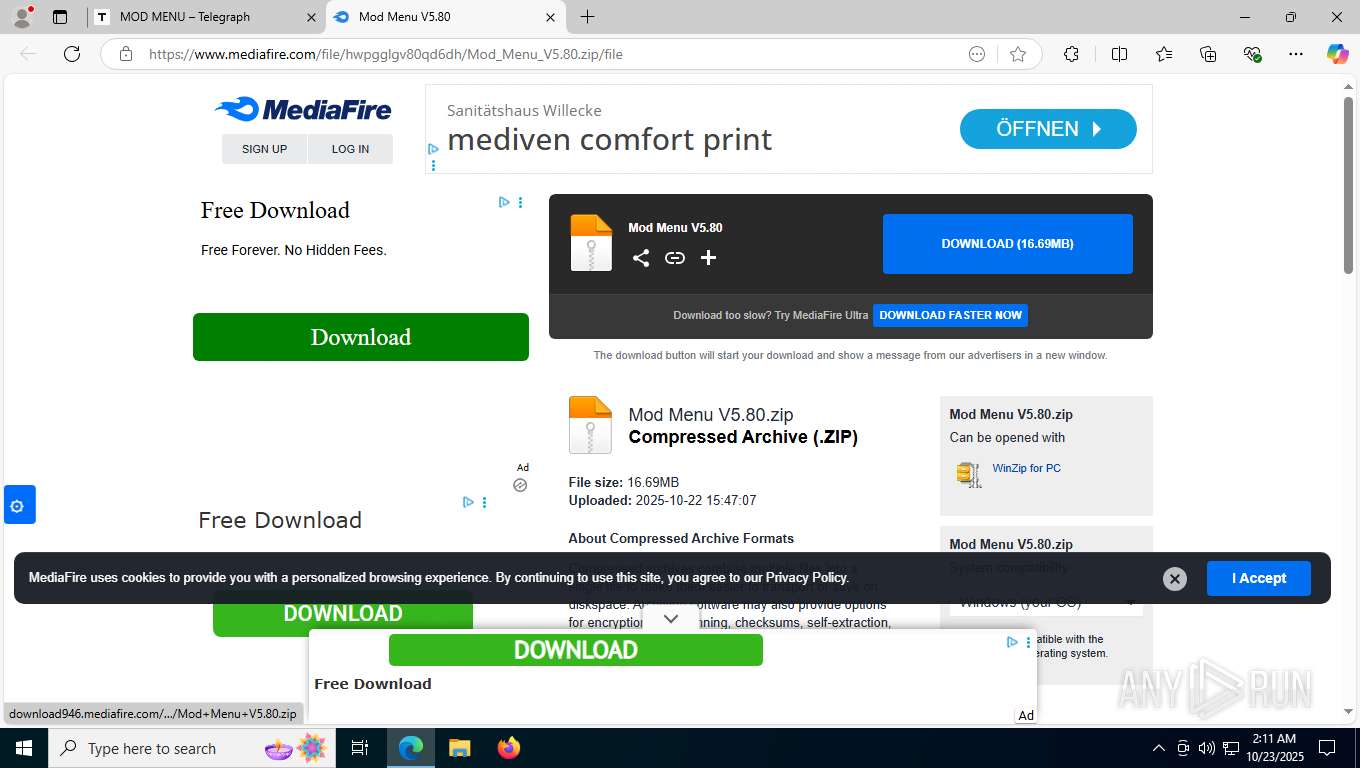Click the LOG IN button
Image resolution: width=1360 pixels, height=768 pixels.
pyautogui.click(x=350, y=149)
